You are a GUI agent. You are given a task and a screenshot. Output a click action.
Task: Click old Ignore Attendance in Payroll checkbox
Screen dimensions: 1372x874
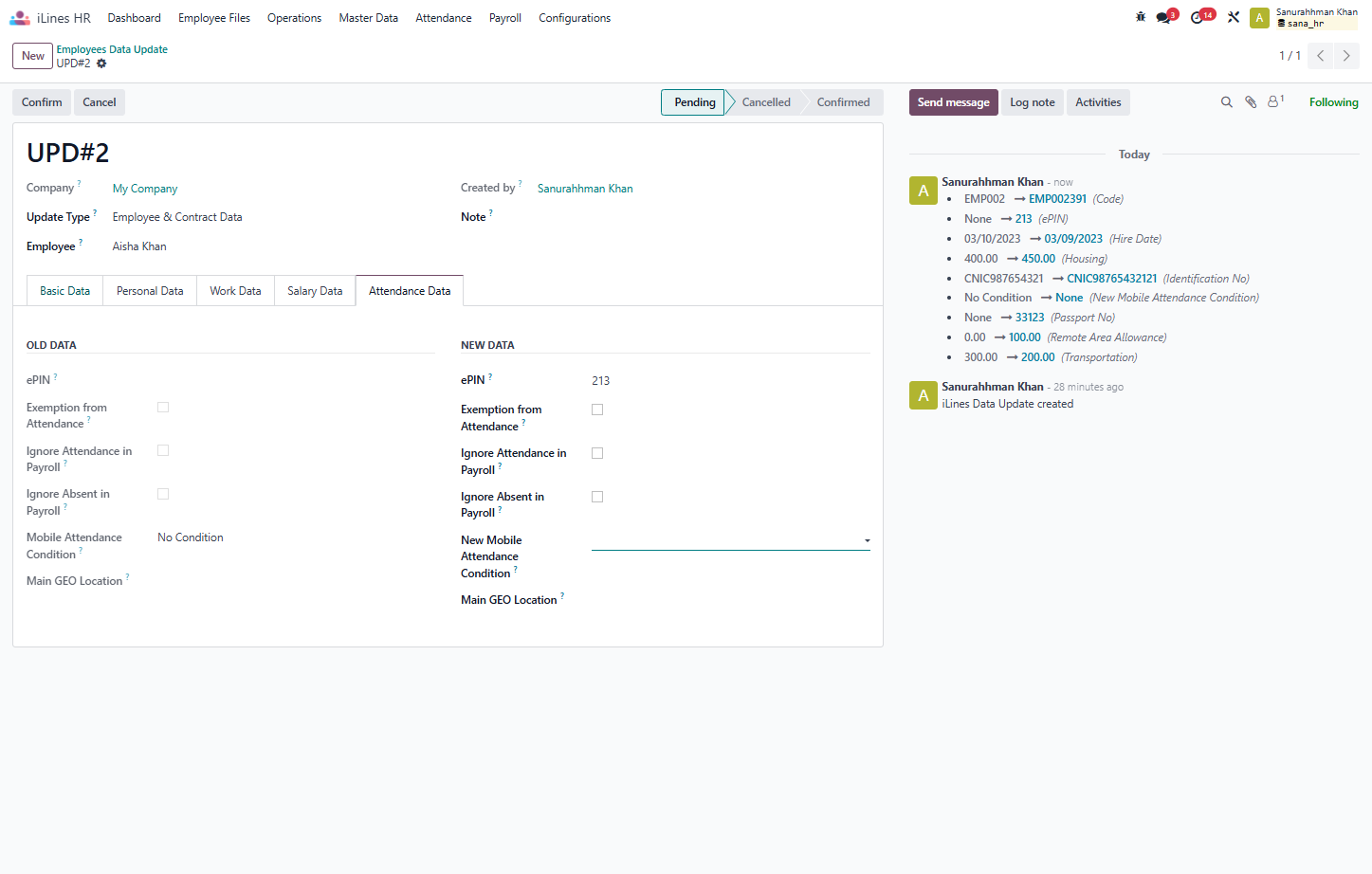pyautogui.click(x=163, y=451)
